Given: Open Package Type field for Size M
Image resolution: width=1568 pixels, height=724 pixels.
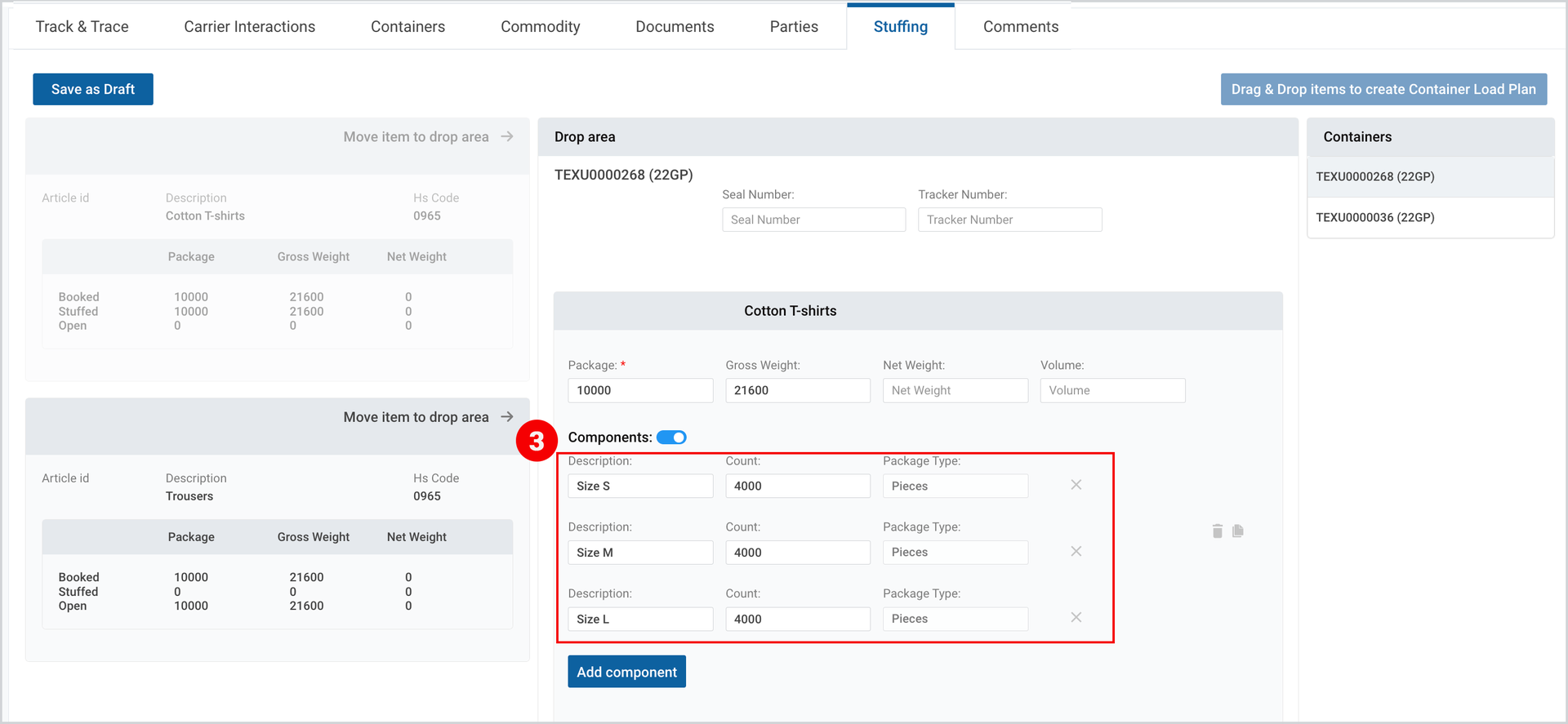Looking at the screenshot, I should click(x=955, y=553).
